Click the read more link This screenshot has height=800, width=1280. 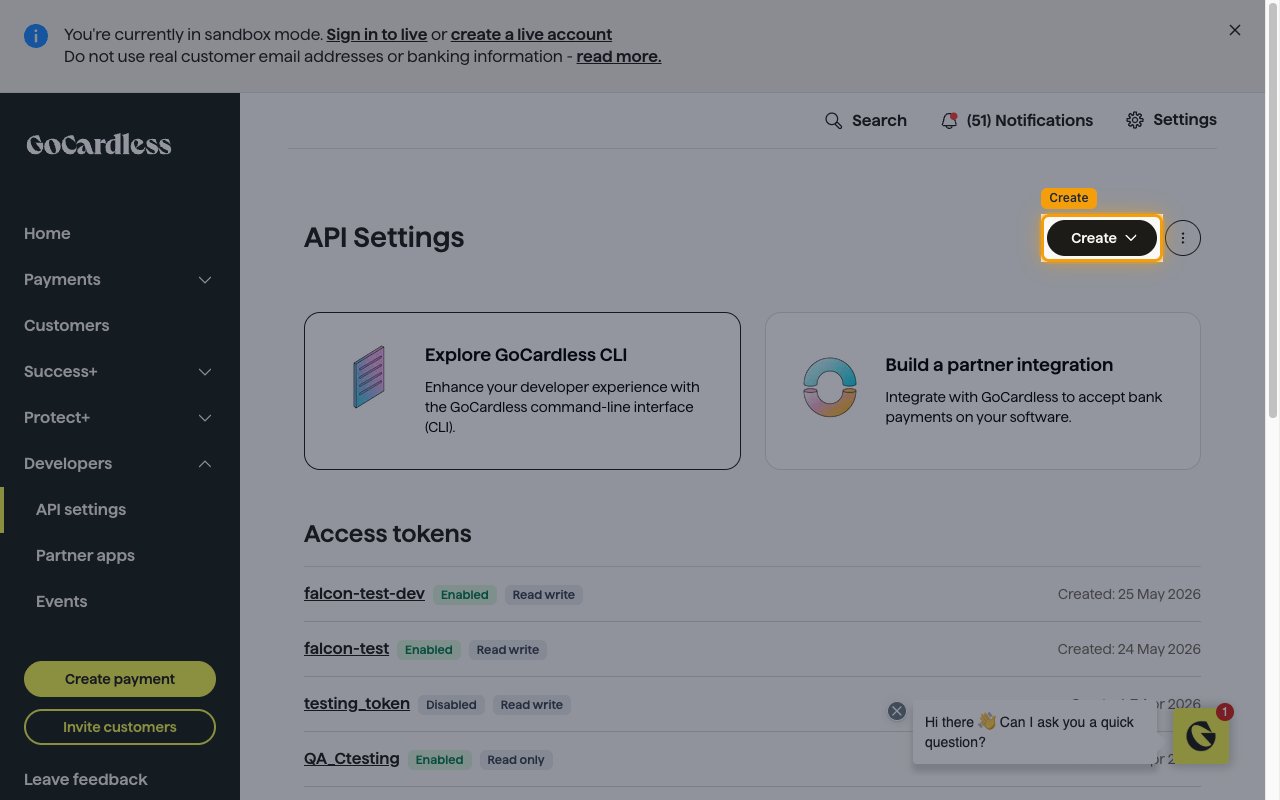pos(619,56)
